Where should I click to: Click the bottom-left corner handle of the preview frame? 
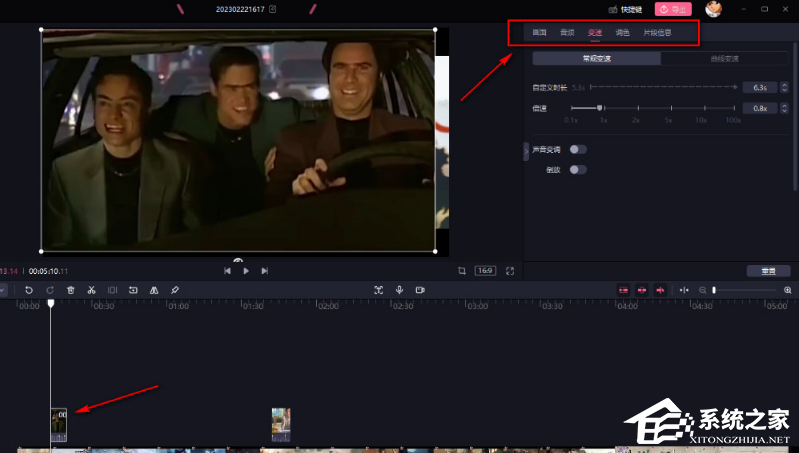click(41, 251)
